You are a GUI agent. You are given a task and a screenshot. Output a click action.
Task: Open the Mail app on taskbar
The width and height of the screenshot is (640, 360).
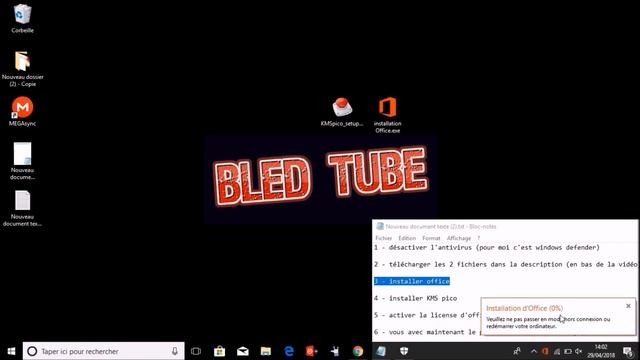pyautogui.click(x=242, y=351)
